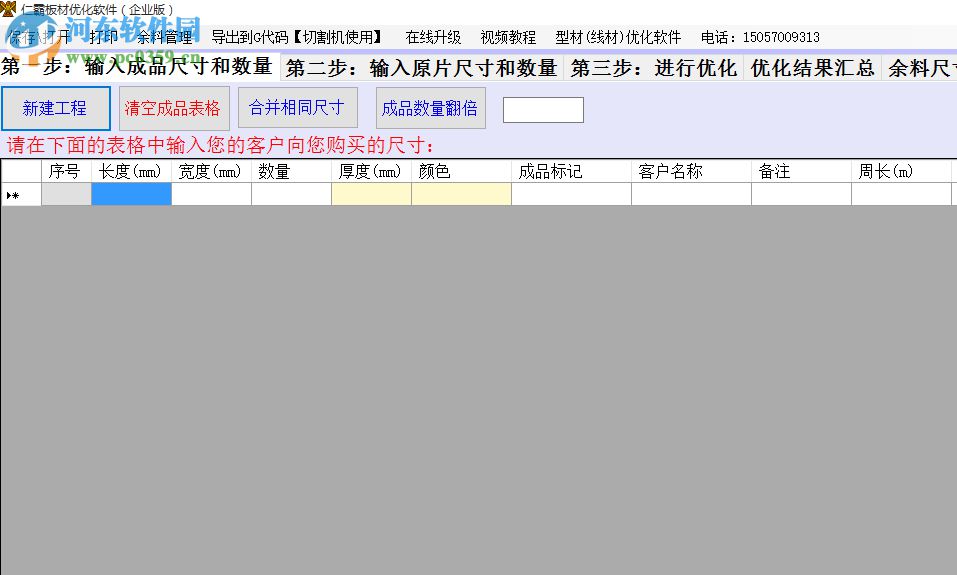Click the 宽度(mm) column header
This screenshot has height=575, width=957.
click(211, 171)
